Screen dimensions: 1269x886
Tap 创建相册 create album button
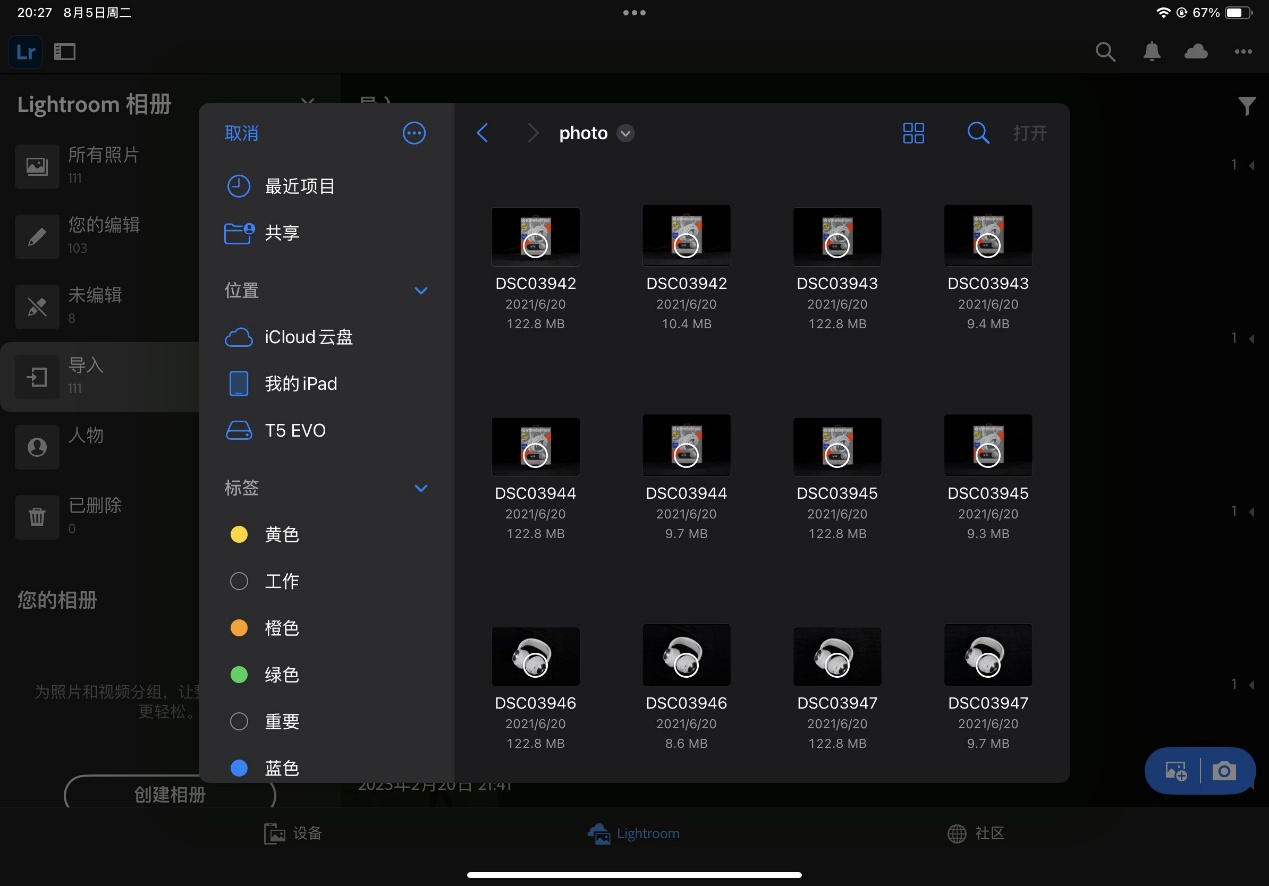(170, 795)
